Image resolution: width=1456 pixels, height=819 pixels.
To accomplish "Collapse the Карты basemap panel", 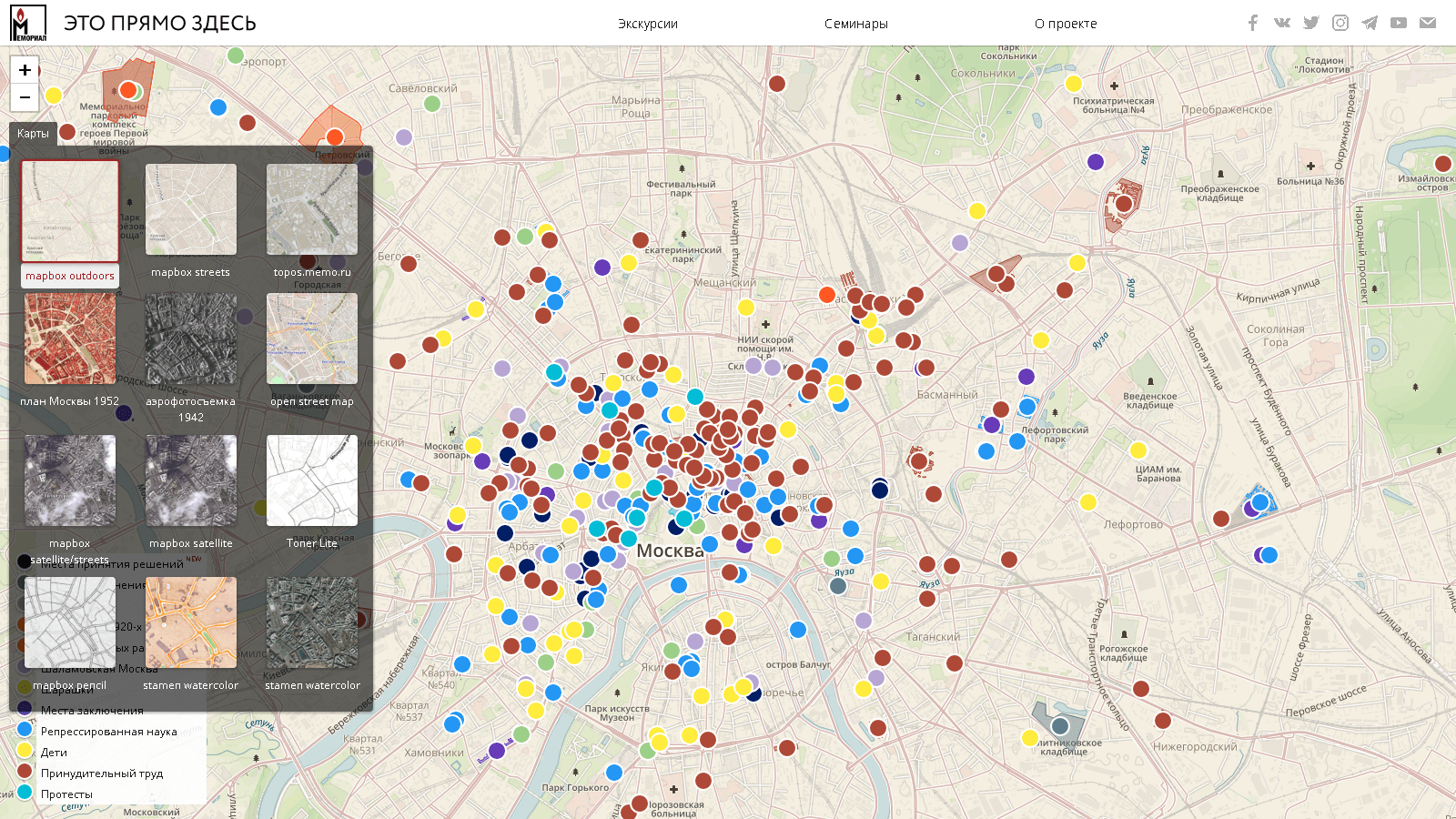I will [x=33, y=134].
